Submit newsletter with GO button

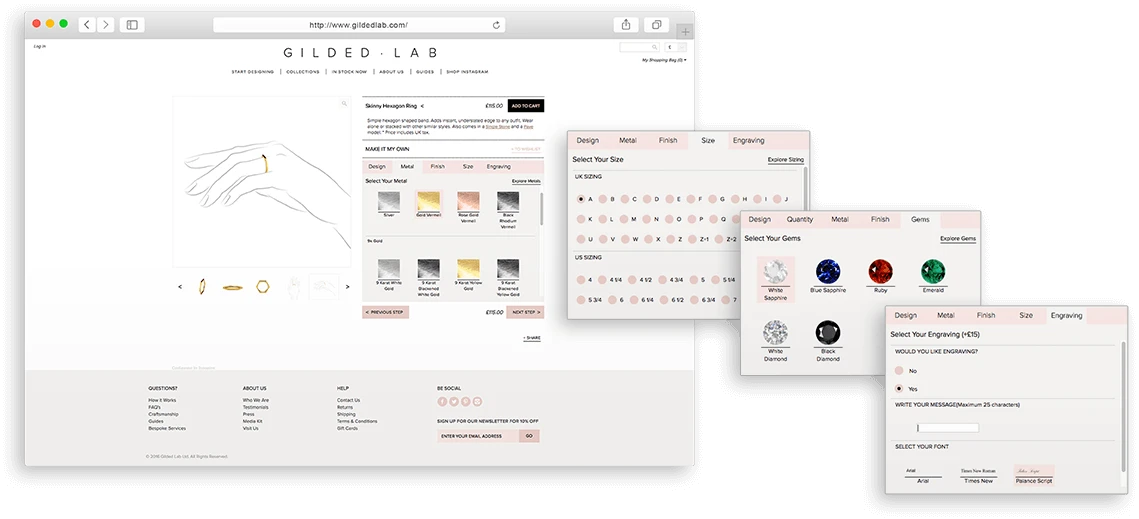click(529, 436)
